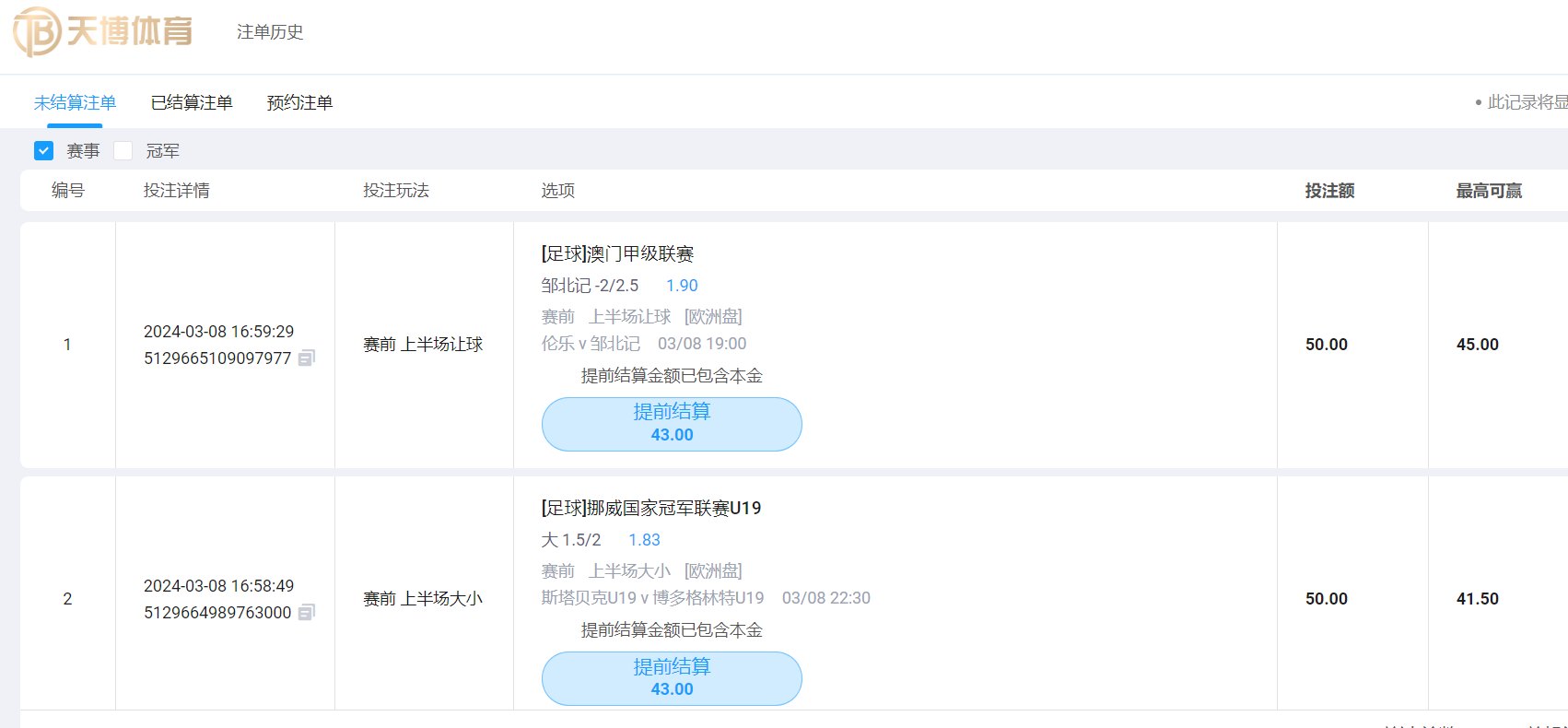Click the 1.83 odds value

click(x=644, y=540)
